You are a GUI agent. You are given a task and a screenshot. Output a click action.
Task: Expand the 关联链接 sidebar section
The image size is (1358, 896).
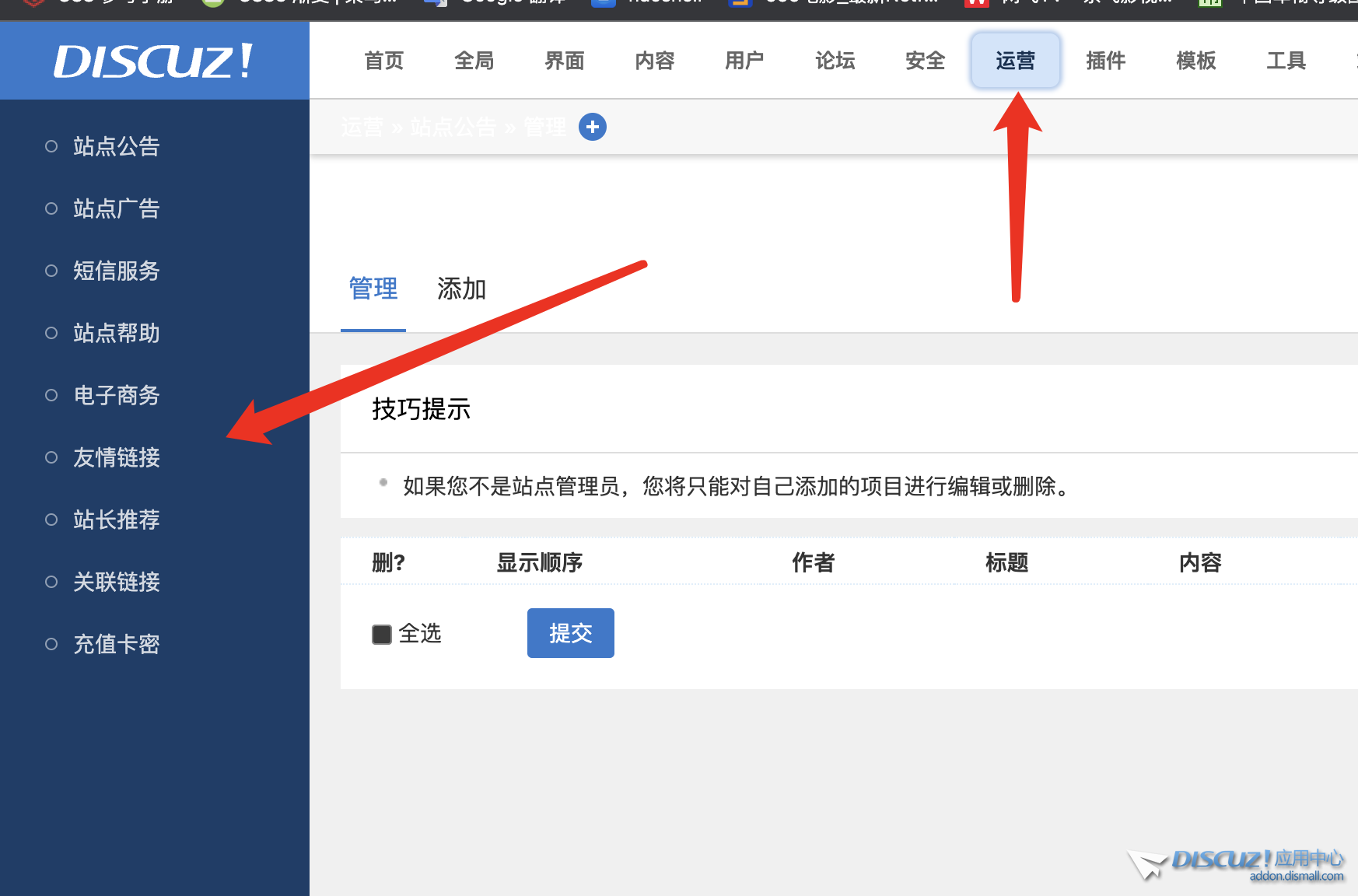coord(116,582)
